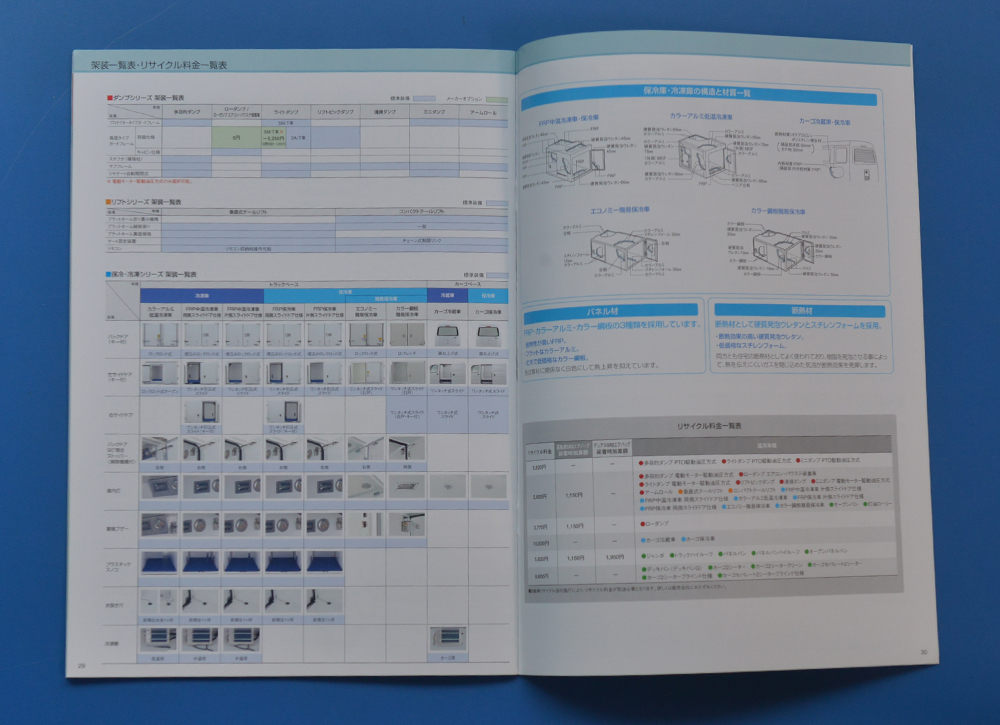Click the カーゴベース table header

[468, 285]
